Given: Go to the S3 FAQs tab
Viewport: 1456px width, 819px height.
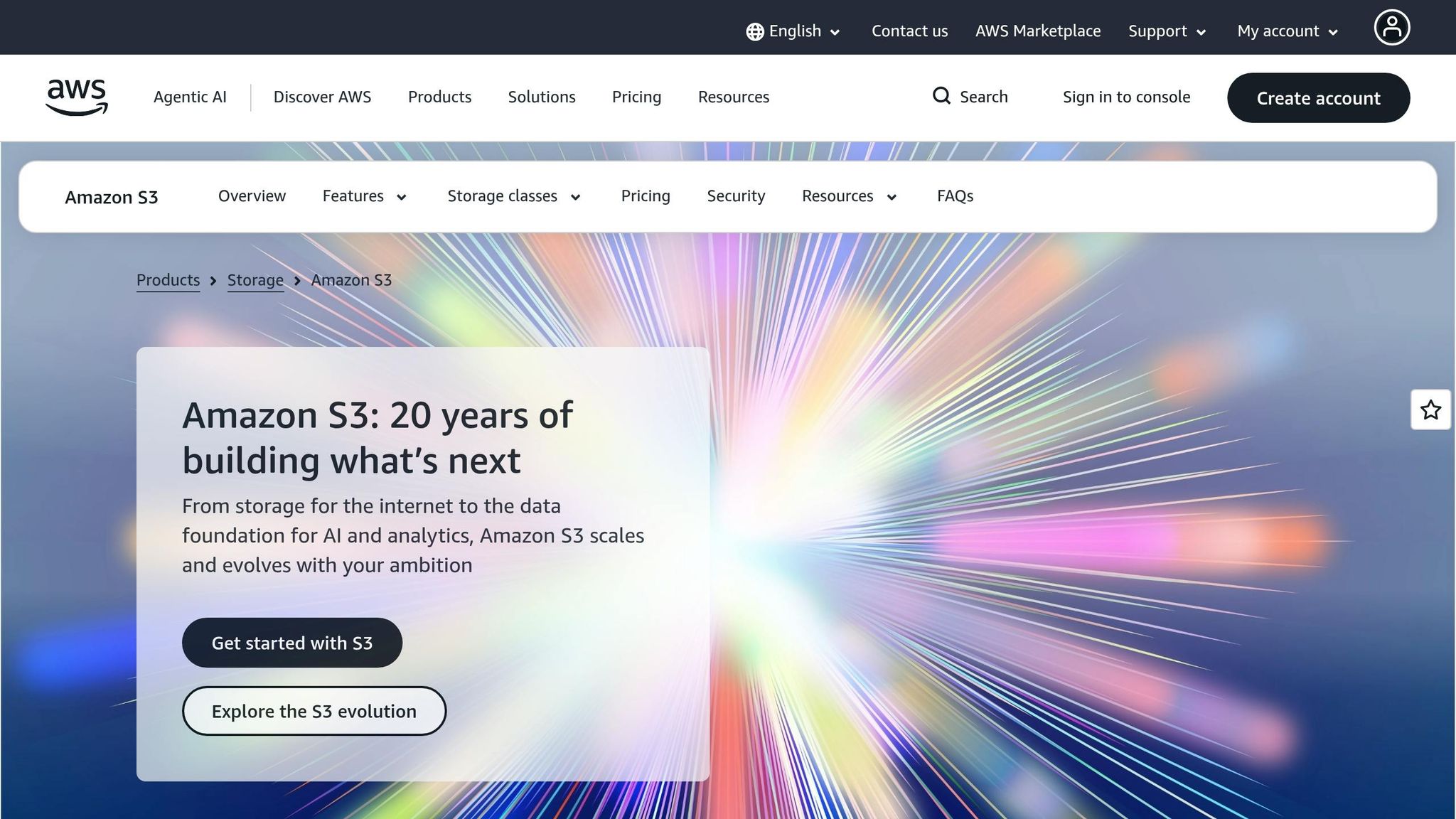Looking at the screenshot, I should tap(955, 196).
